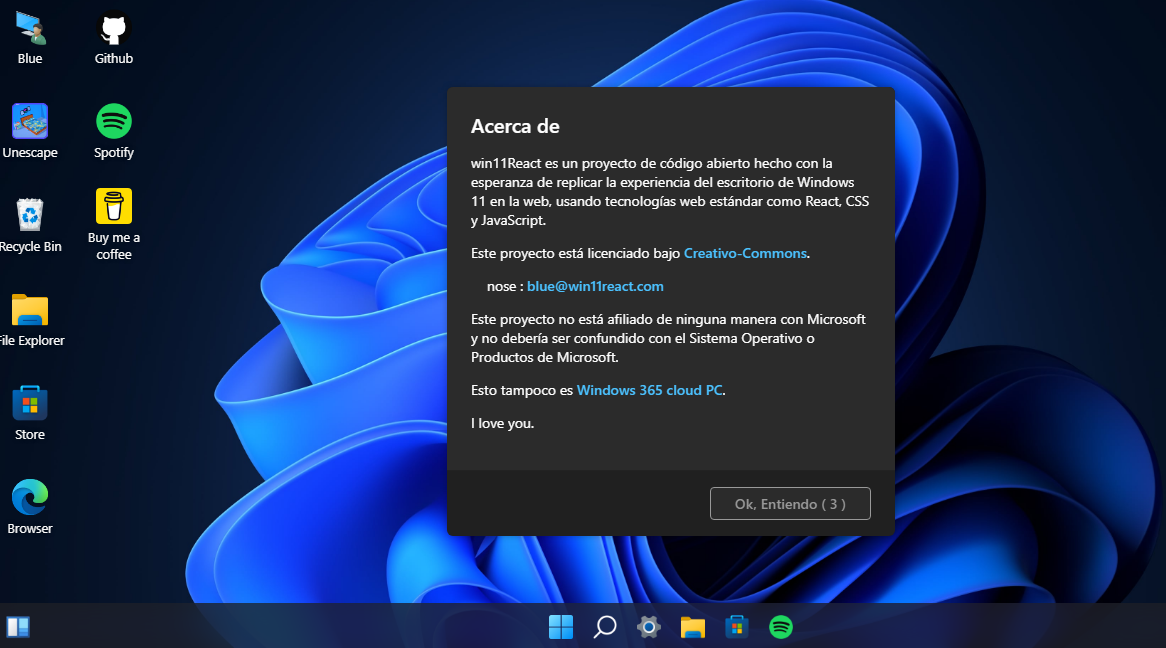The width and height of the screenshot is (1166, 648).
Task: Open the Windows Start menu
Action: (x=561, y=627)
